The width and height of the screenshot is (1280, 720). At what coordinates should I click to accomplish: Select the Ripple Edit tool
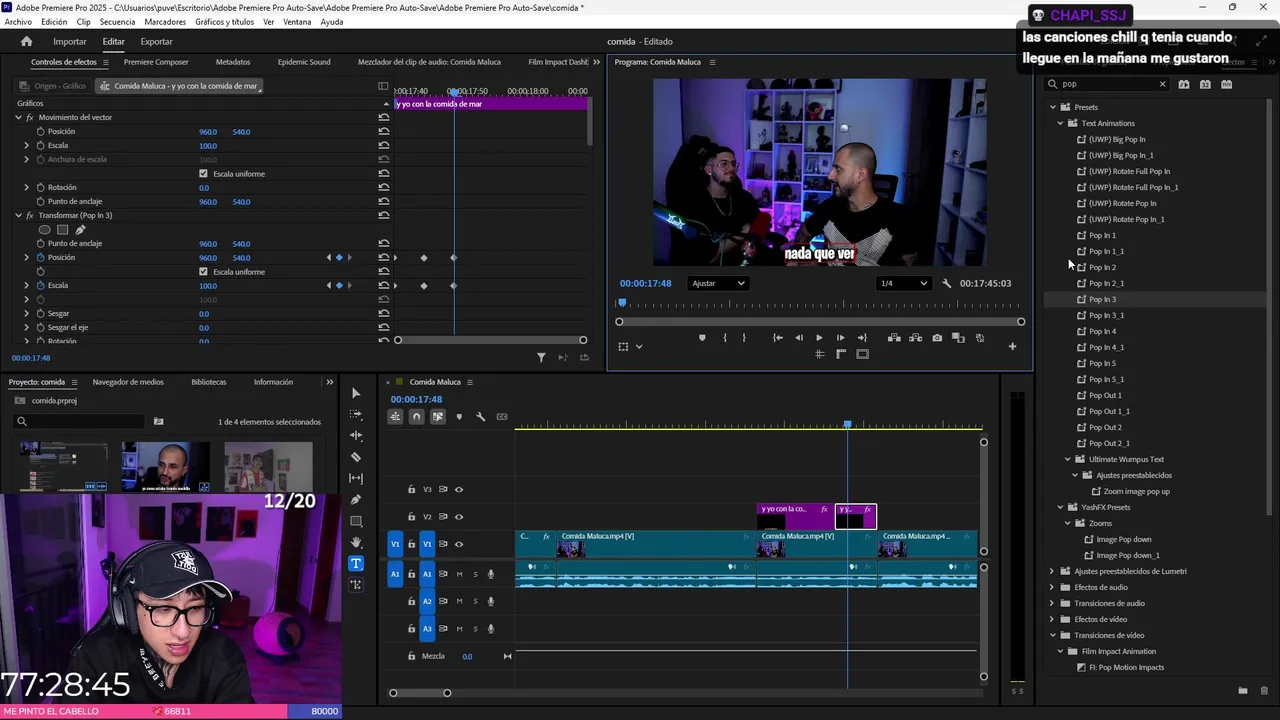pyautogui.click(x=356, y=436)
